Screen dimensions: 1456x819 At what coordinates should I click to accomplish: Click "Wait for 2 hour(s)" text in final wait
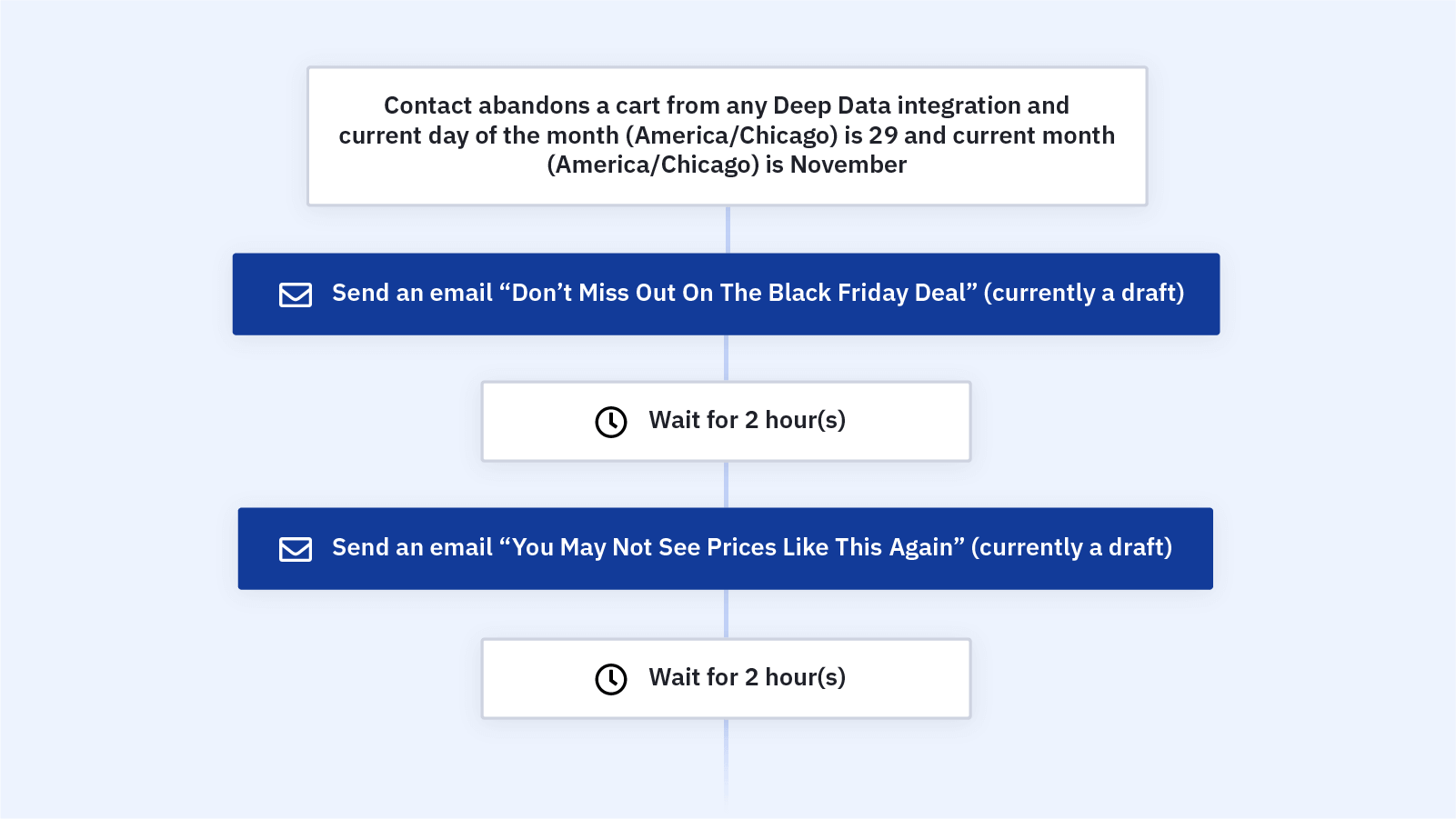[x=747, y=677]
